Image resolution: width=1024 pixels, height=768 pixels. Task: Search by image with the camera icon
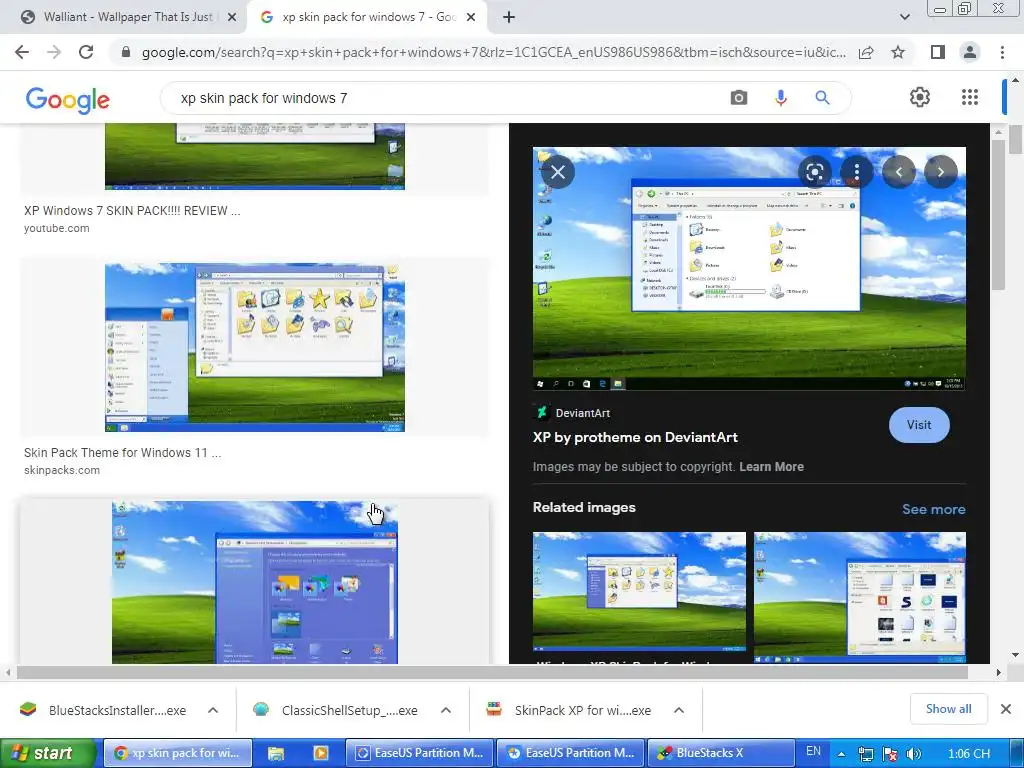[x=739, y=98]
